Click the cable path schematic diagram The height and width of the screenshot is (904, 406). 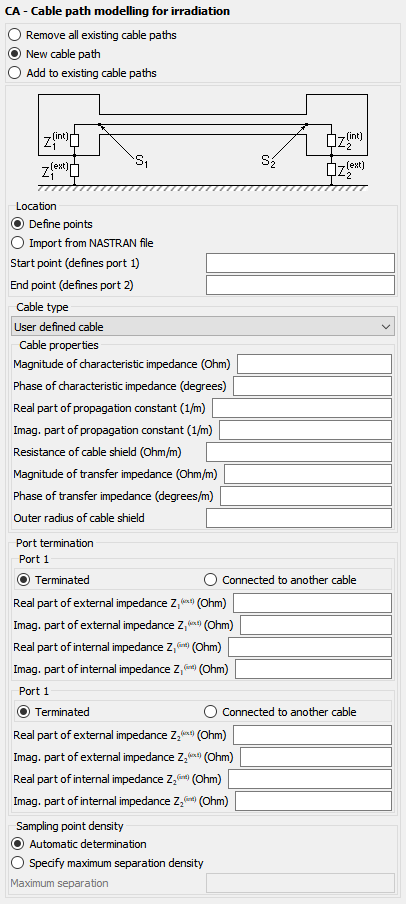(203, 142)
